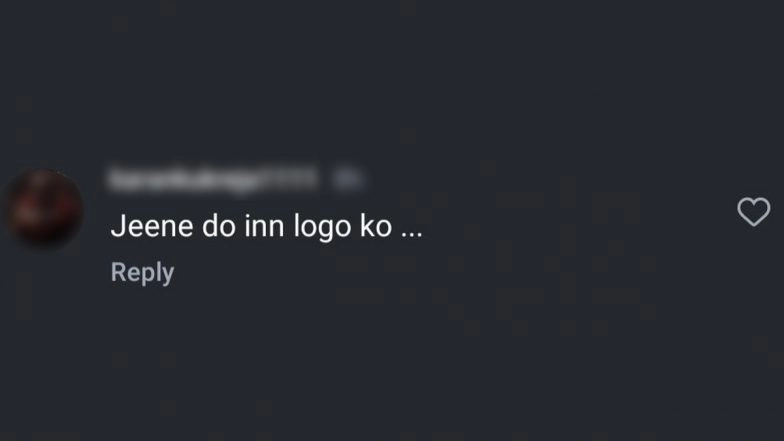Expand the truncated comment ending in '...'

(x=412, y=234)
